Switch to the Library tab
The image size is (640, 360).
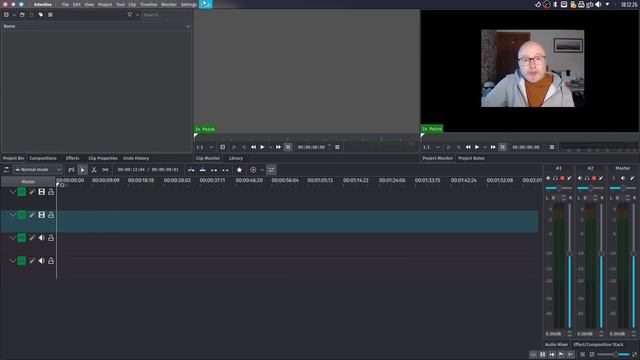(x=236, y=158)
